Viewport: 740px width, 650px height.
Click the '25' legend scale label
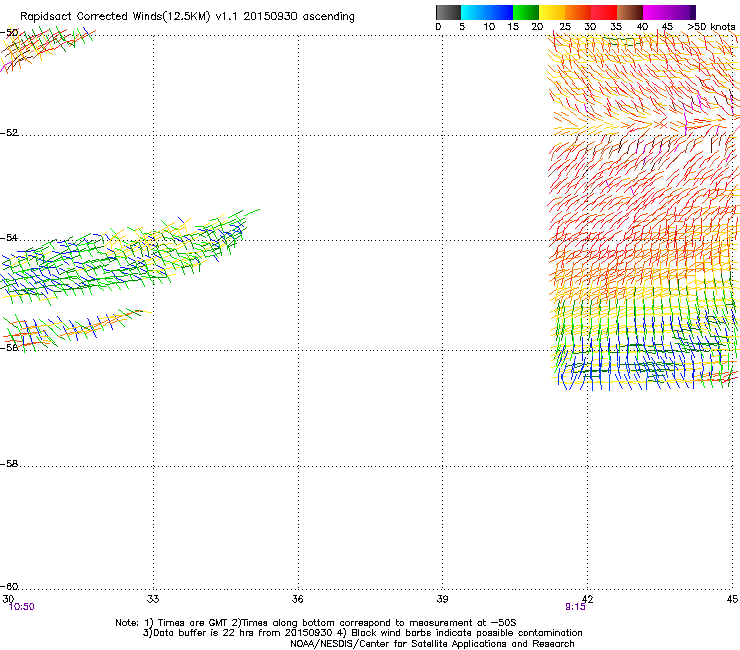click(565, 27)
